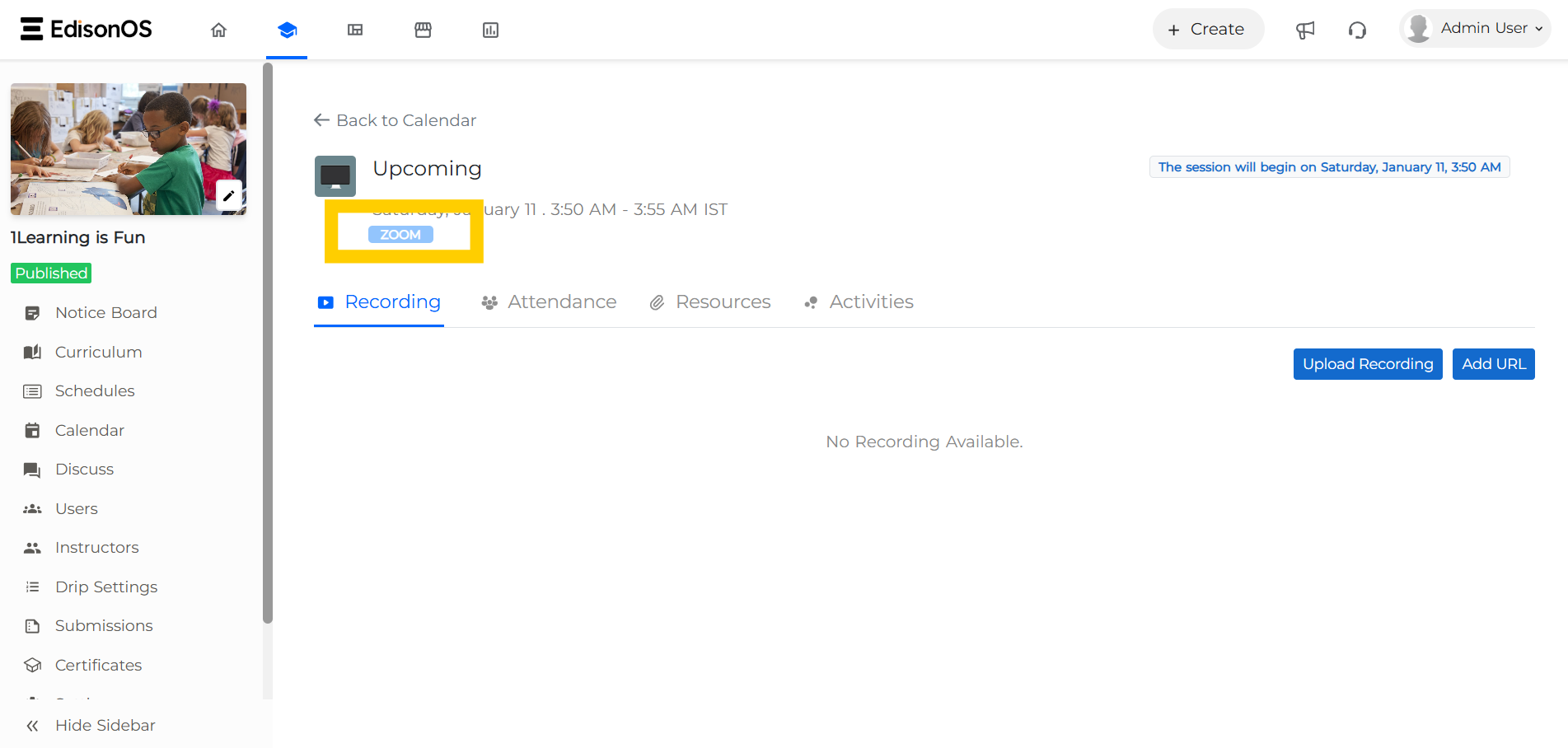Viewport: 1568px width, 748px height.
Task: Click the Admin User avatar picture
Action: [x=1418, y=28]
